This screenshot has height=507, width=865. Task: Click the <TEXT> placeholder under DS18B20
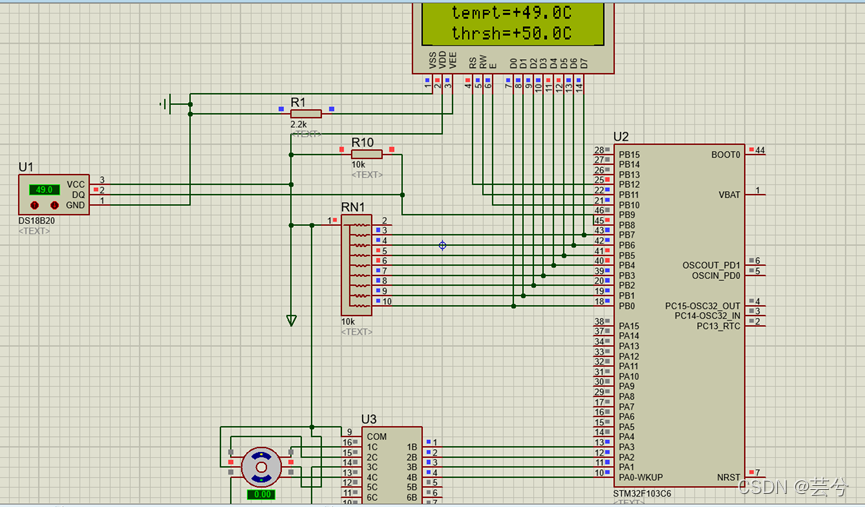click(x=34, y=231)
